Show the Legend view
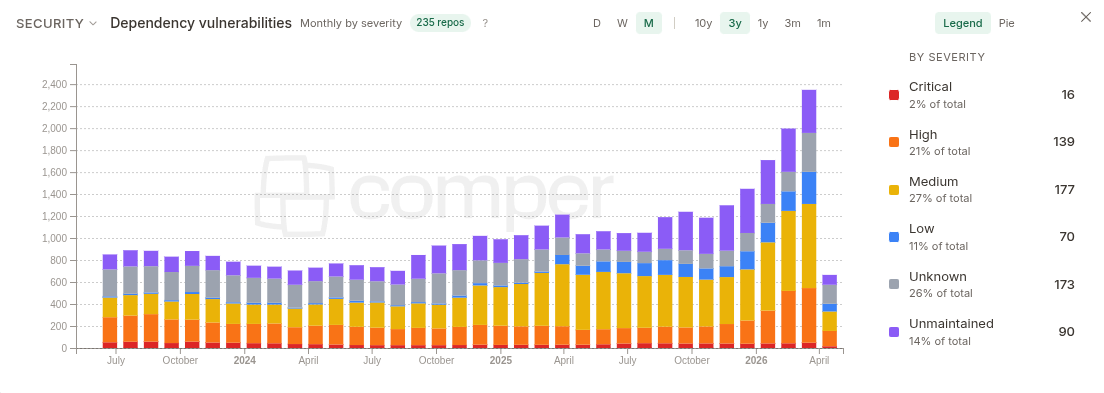 (962, 23)
